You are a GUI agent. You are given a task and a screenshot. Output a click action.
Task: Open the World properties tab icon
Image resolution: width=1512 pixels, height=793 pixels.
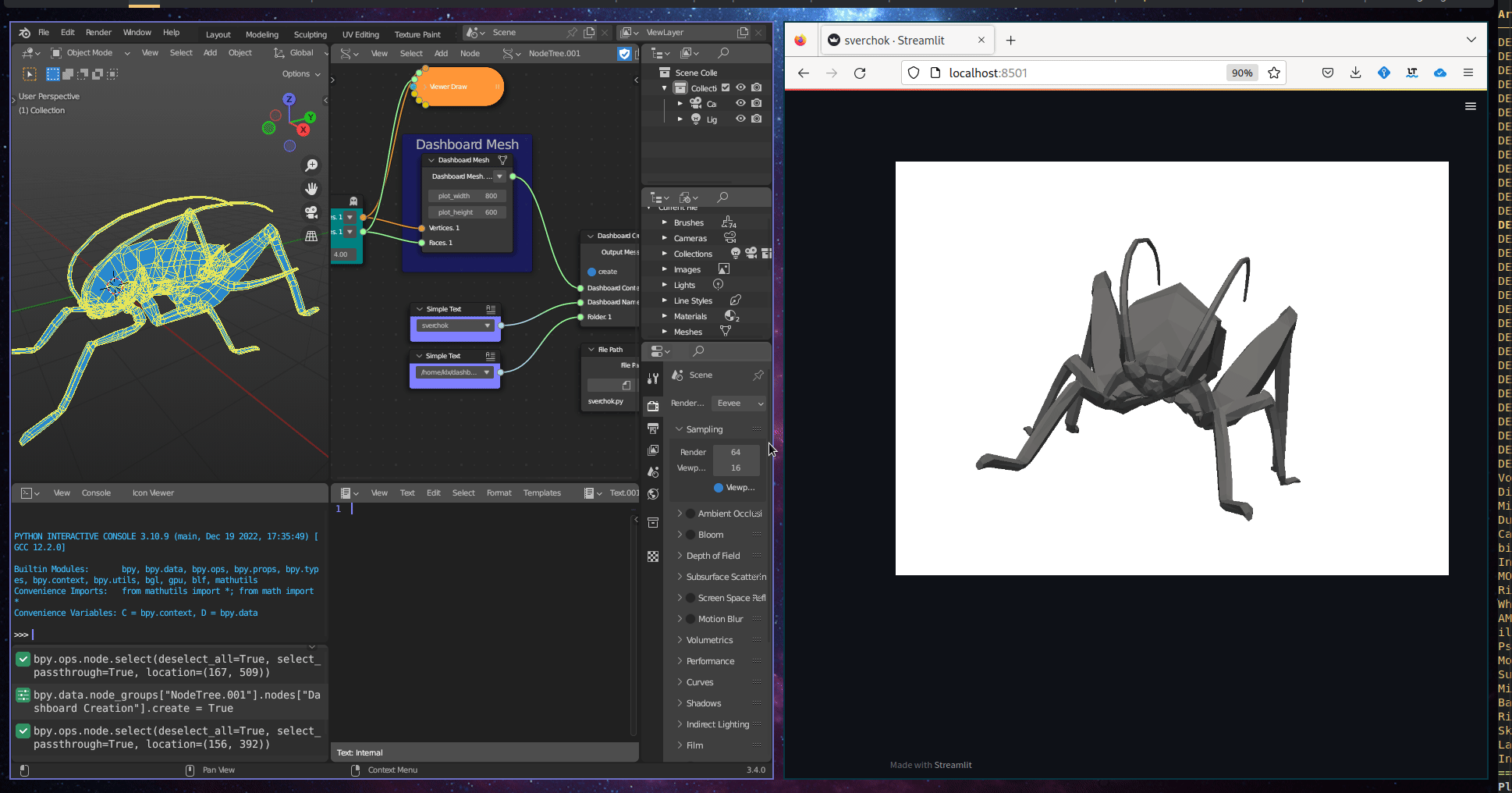click(653, 494)
